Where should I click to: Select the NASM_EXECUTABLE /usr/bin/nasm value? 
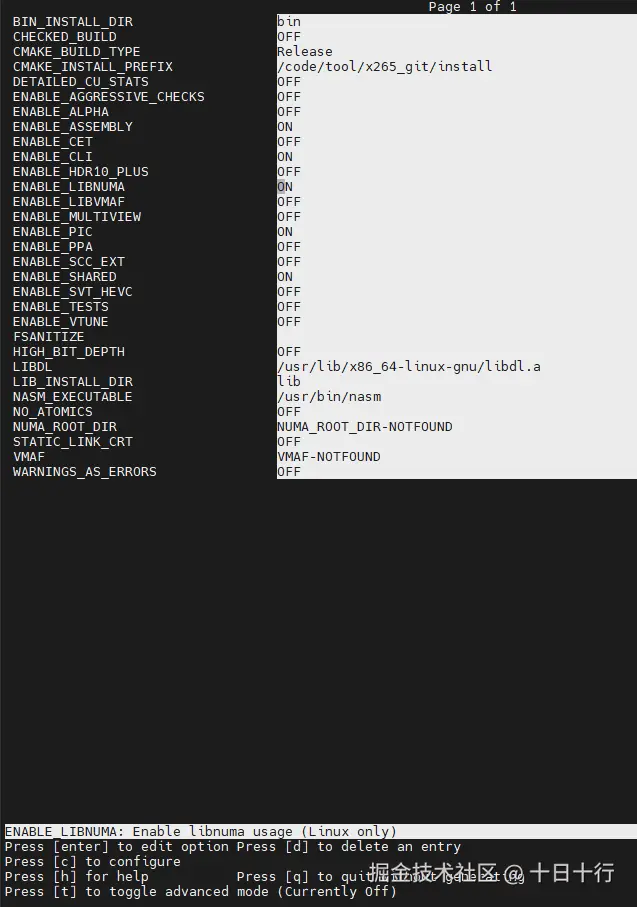coord(329,397)
